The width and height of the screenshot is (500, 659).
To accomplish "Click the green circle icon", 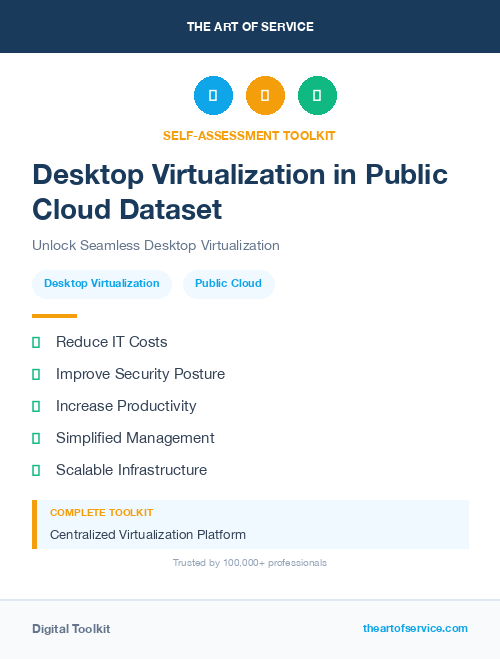I will coord(317,95).
